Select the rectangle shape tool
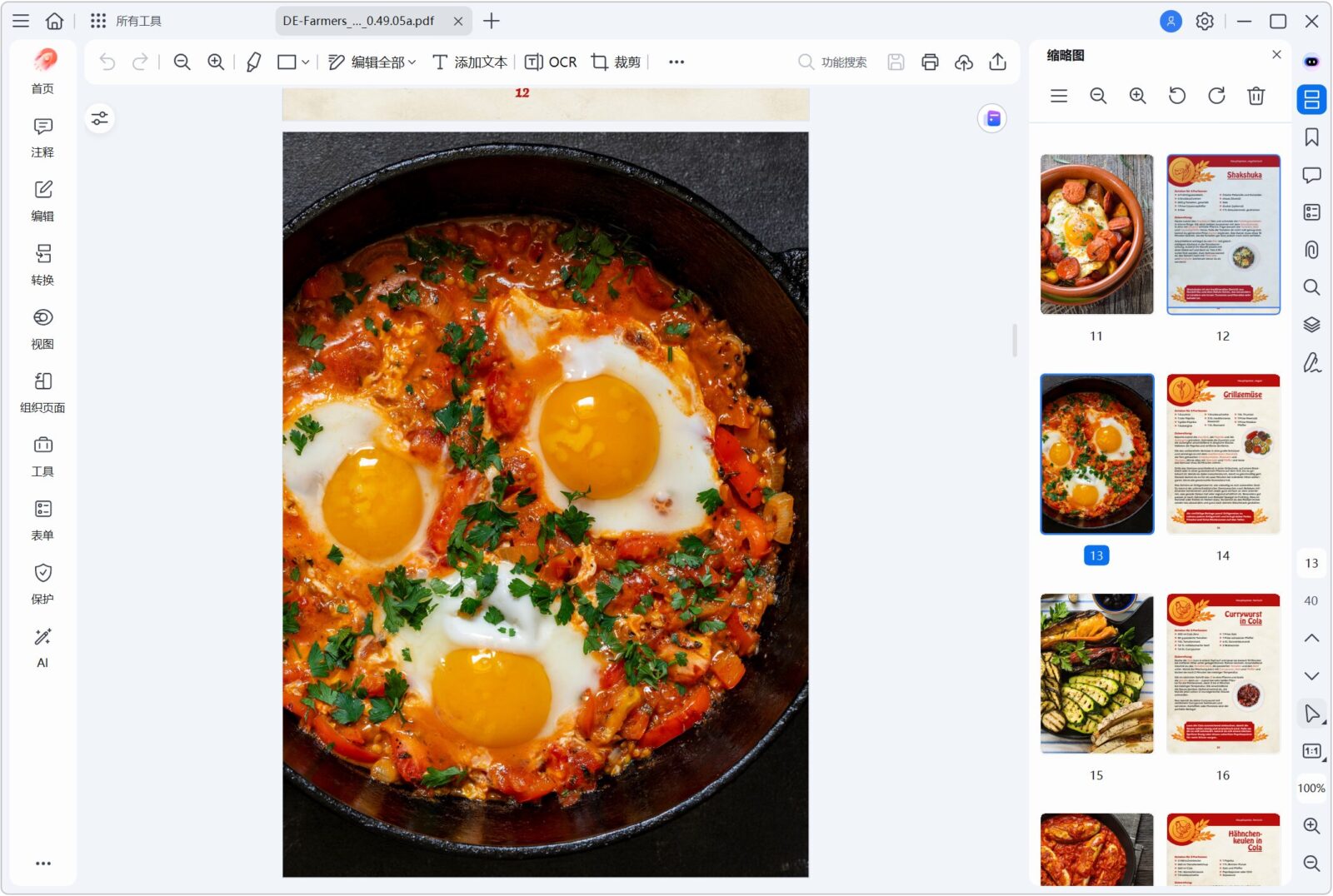This screenshot has width=1333, height=896. [287, 62]
